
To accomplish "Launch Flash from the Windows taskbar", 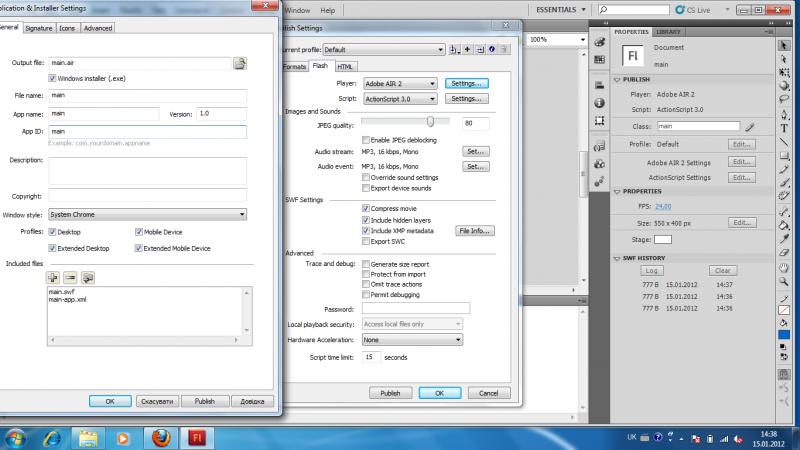I will [197, 438].
